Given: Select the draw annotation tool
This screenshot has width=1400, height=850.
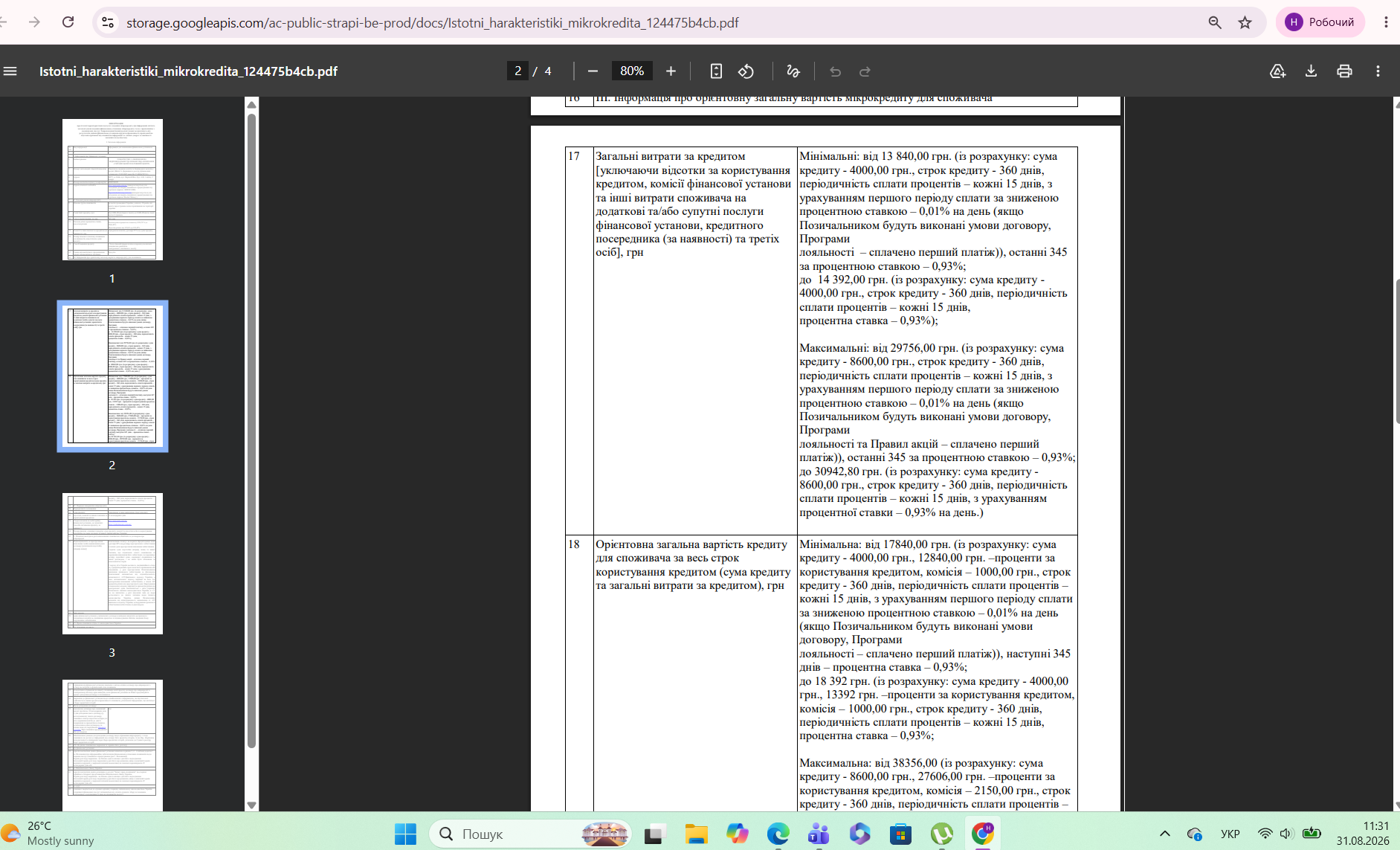Looking at the screenshot, I should pyautogui.click(x=793, y=71).
